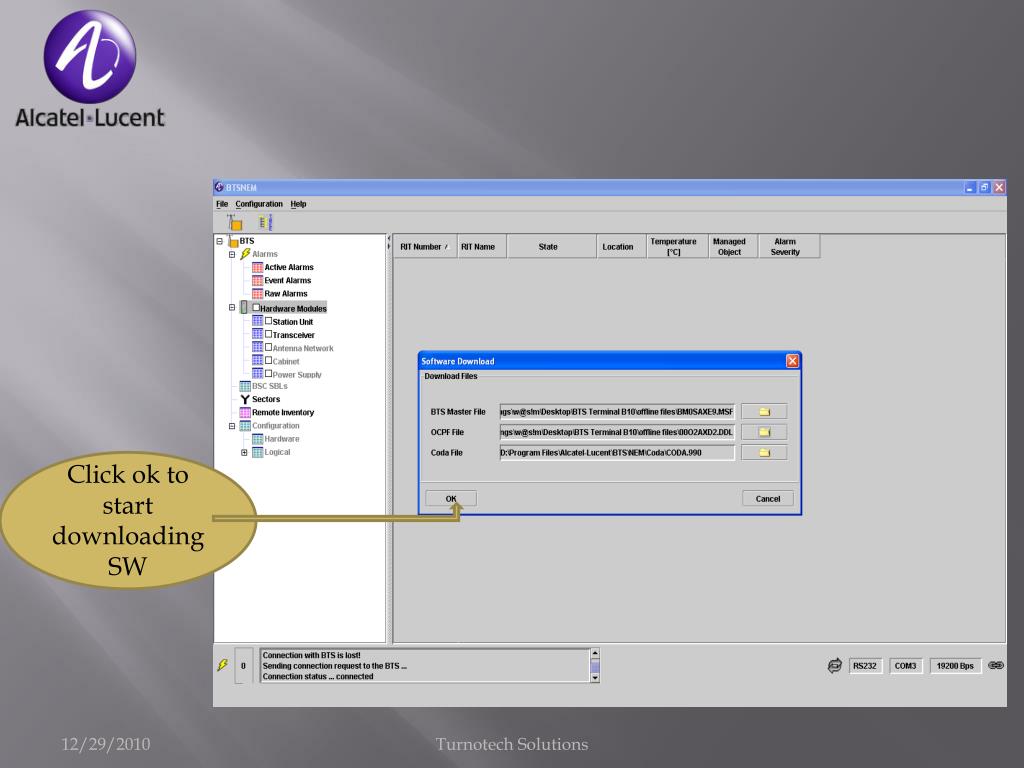
Task: Click the Hardware Modules cabinet icon
Action: 244,307
